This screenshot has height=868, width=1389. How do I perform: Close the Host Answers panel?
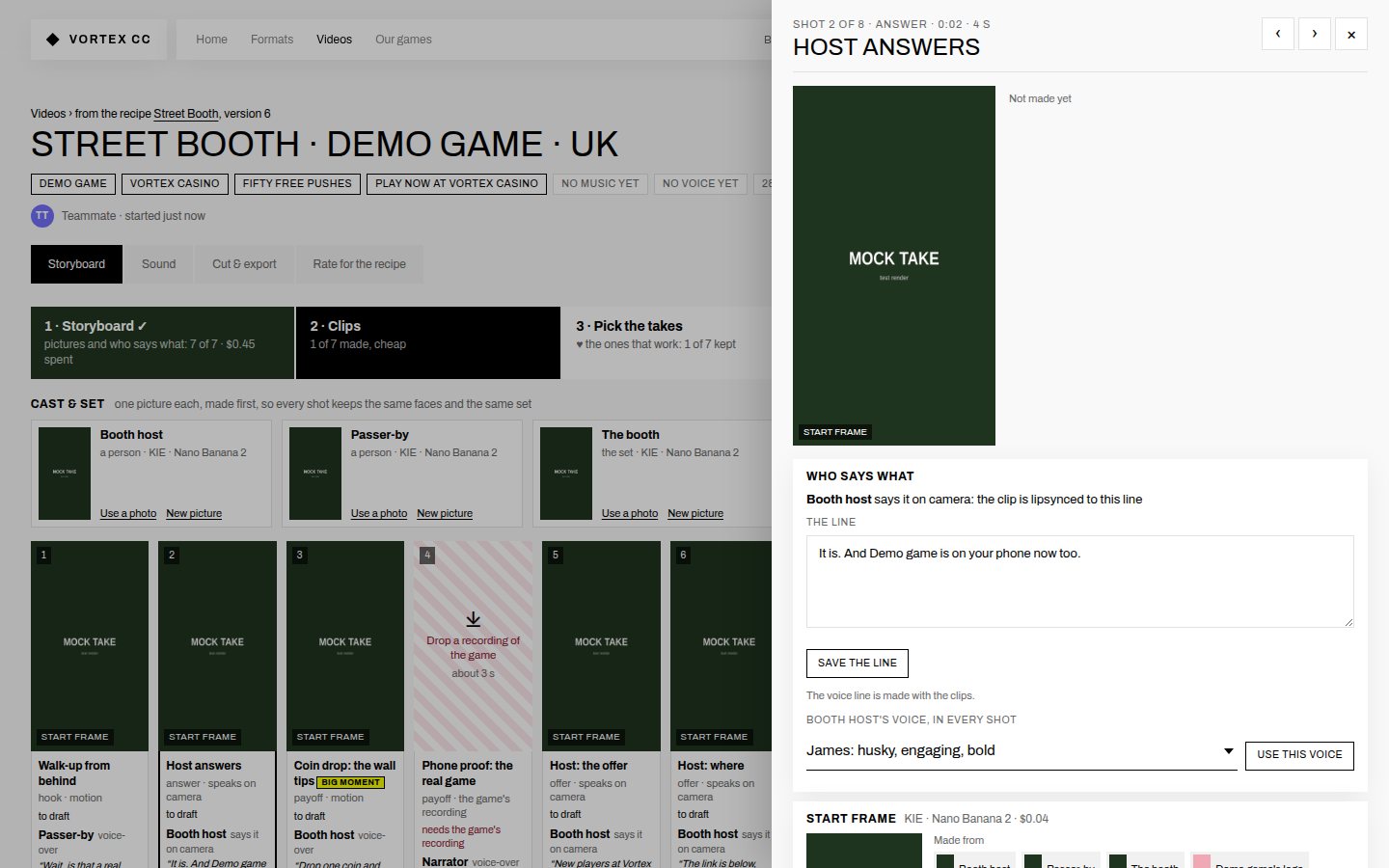(1351, 34)
